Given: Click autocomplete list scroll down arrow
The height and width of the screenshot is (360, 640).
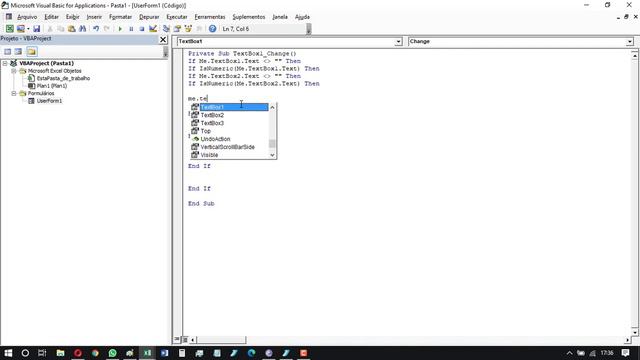Looking at the screenshot, I should tap(272, 155).
